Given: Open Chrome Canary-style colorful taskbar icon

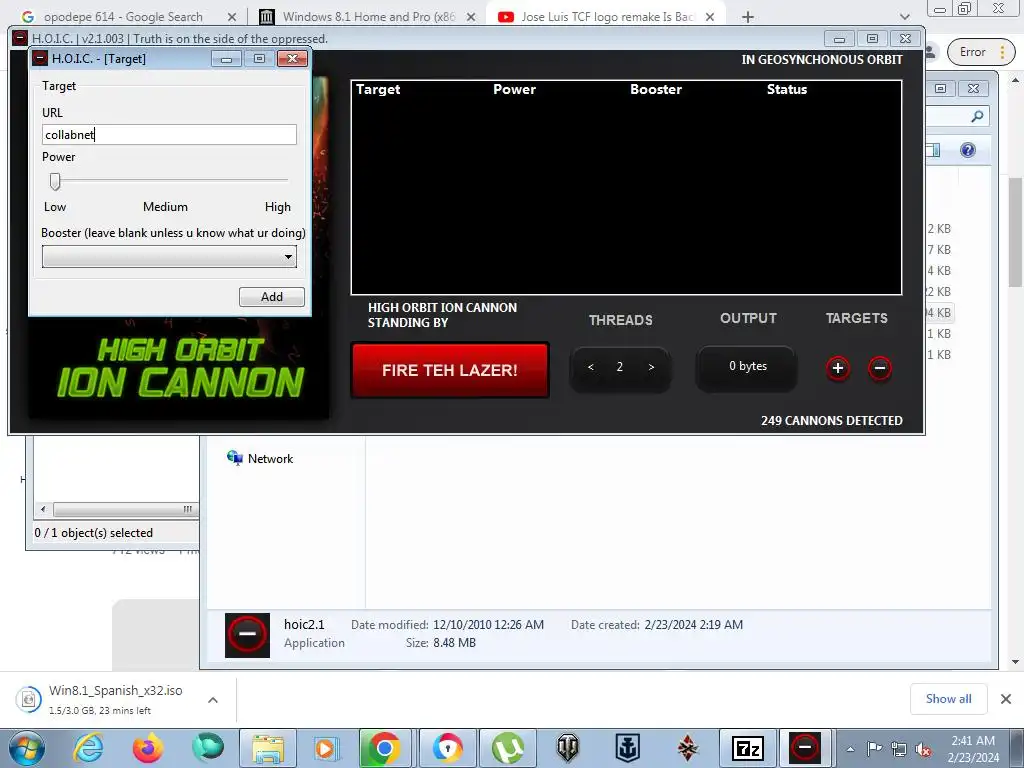Looking at the screenshot, I should coord(447,748).
